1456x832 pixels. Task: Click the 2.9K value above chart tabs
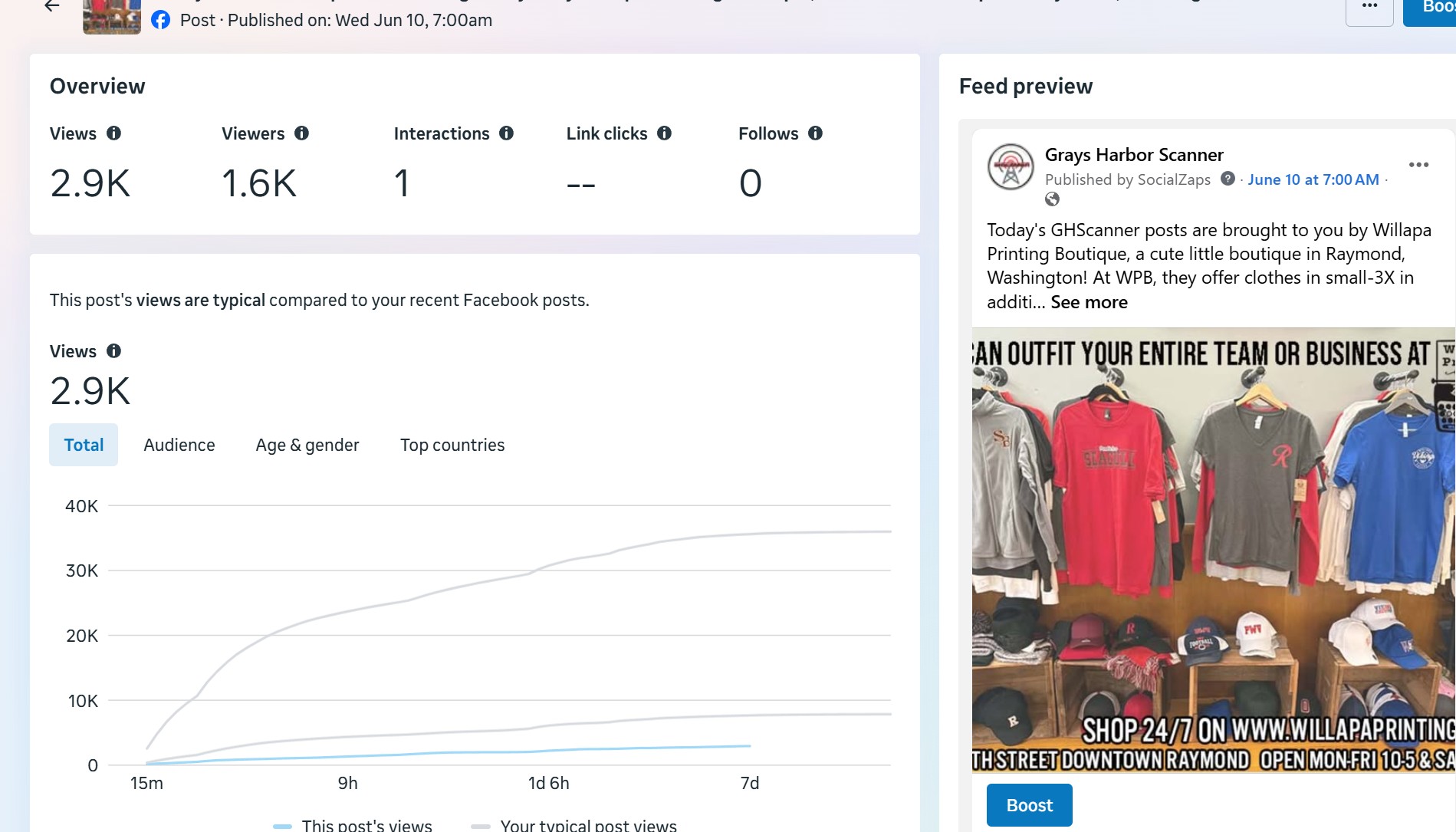coord(90,391)
